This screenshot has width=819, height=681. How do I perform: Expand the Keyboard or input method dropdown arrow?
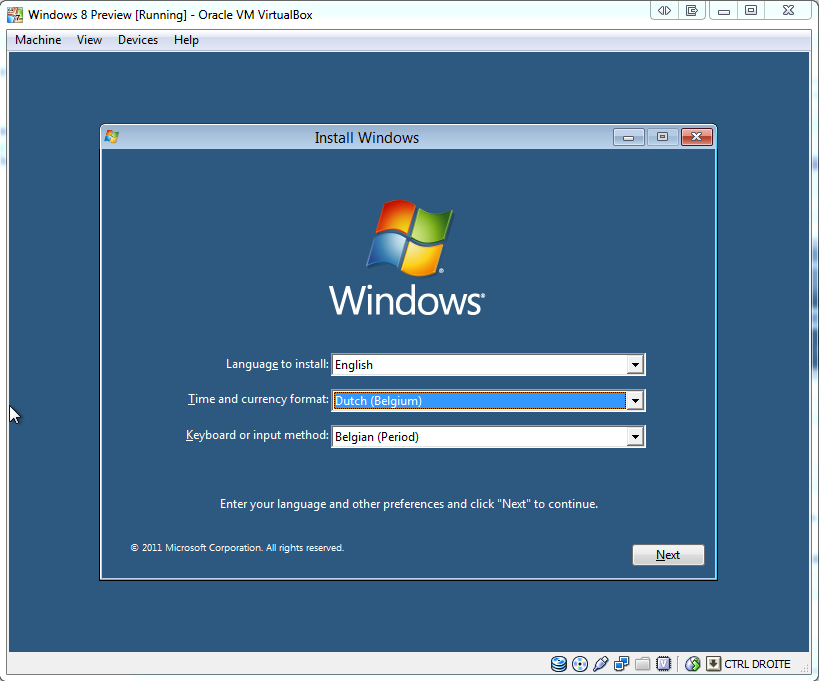pyautogui.click(x=634, y=437)
